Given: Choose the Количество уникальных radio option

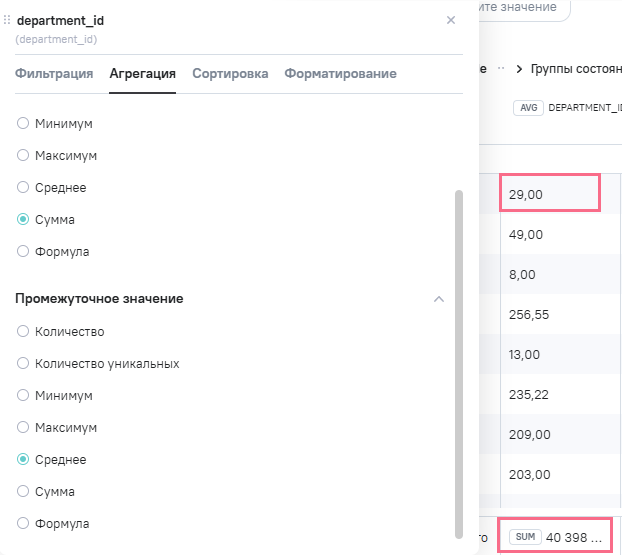Looking at the screenshot, I should [23, 364].
